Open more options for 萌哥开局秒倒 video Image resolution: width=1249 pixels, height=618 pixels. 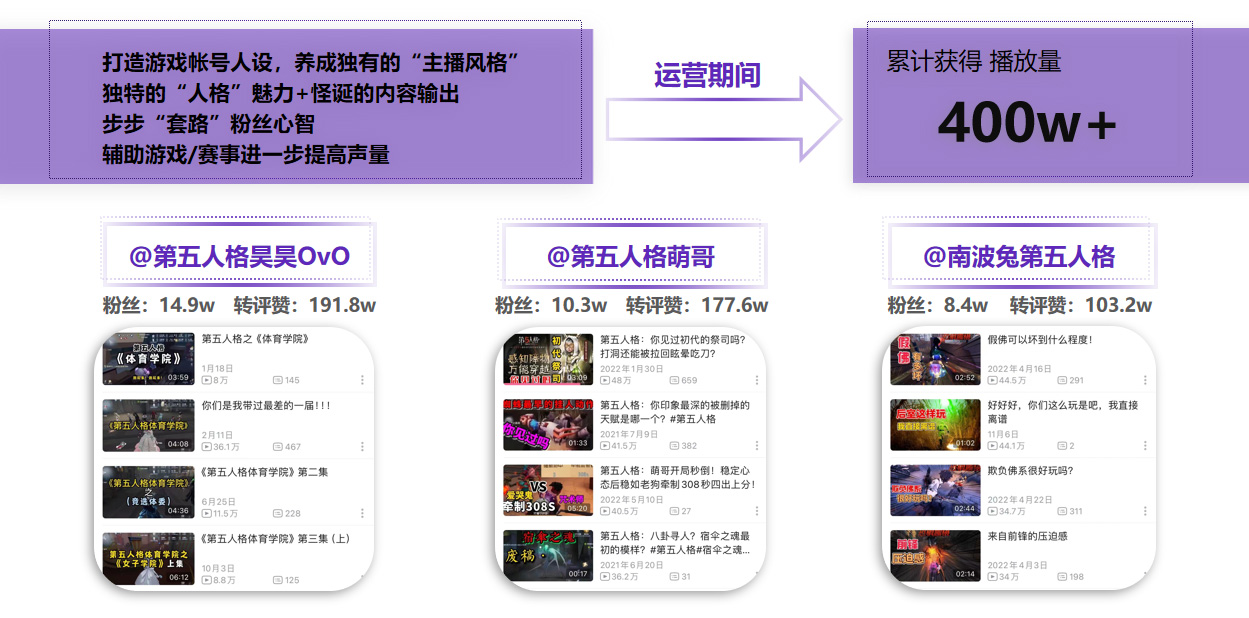tap(757, 511)
